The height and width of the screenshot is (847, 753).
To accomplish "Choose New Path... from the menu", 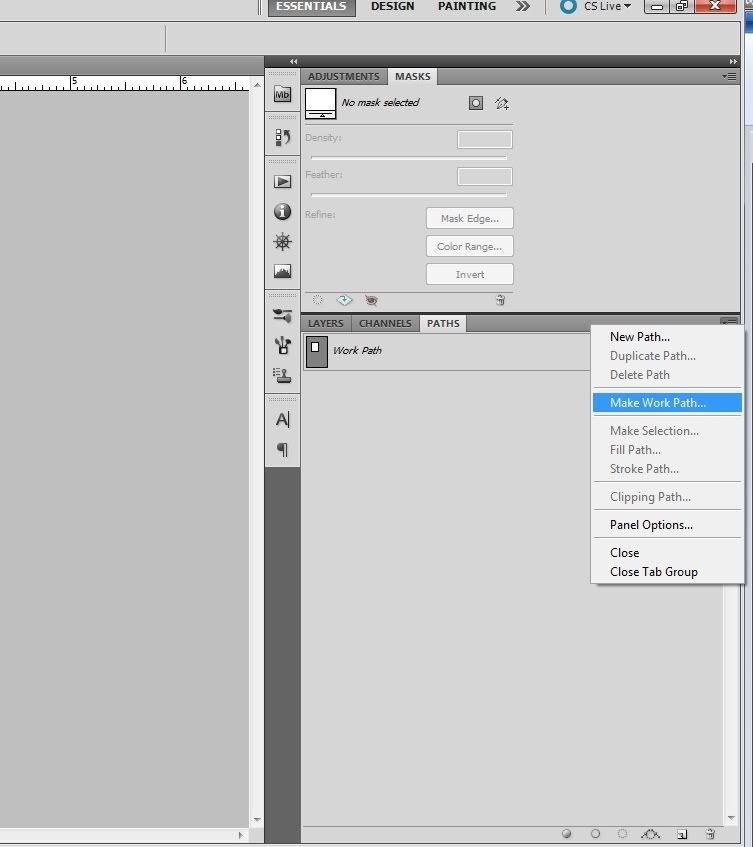I will (x=667, y=337).
